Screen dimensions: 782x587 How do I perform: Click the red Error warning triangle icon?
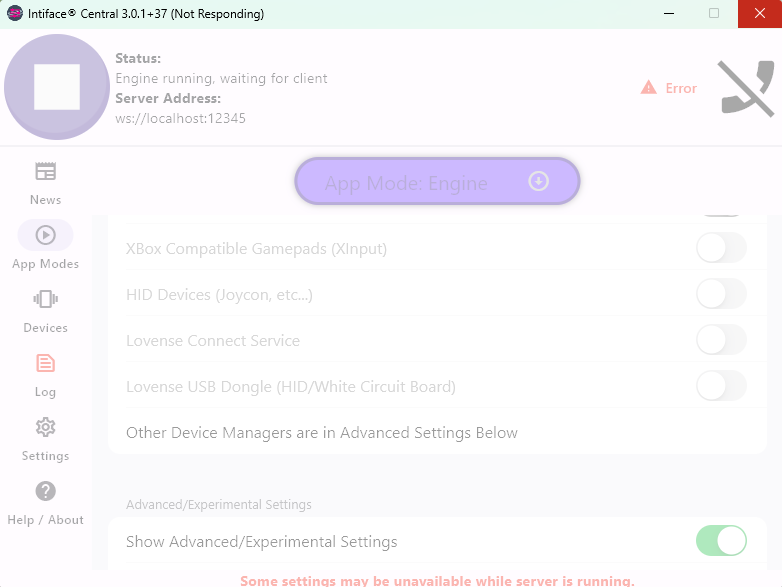coord(649,88)
